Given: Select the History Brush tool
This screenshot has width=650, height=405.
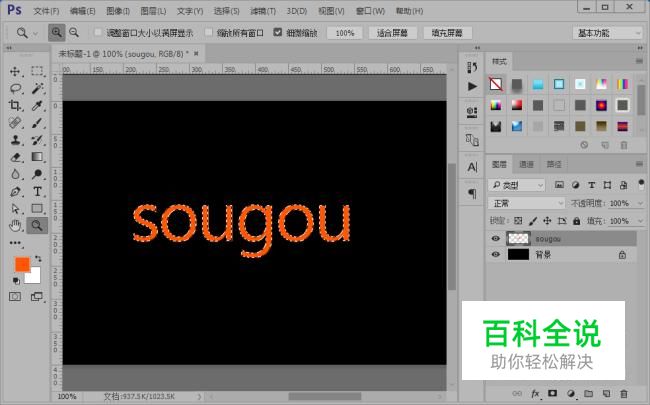Looking at the screenshot, I should click(x=37, y=140).
